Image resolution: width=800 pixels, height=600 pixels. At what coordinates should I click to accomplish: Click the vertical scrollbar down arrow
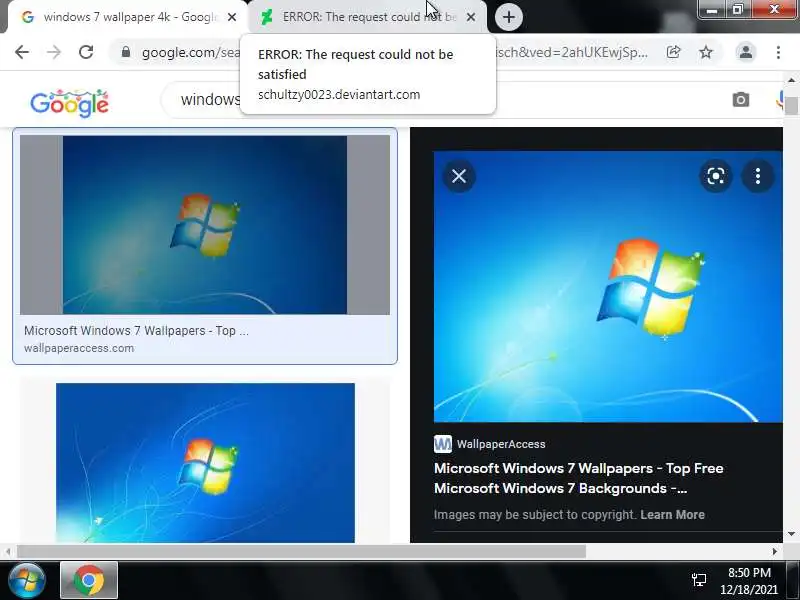click(791, 534)
